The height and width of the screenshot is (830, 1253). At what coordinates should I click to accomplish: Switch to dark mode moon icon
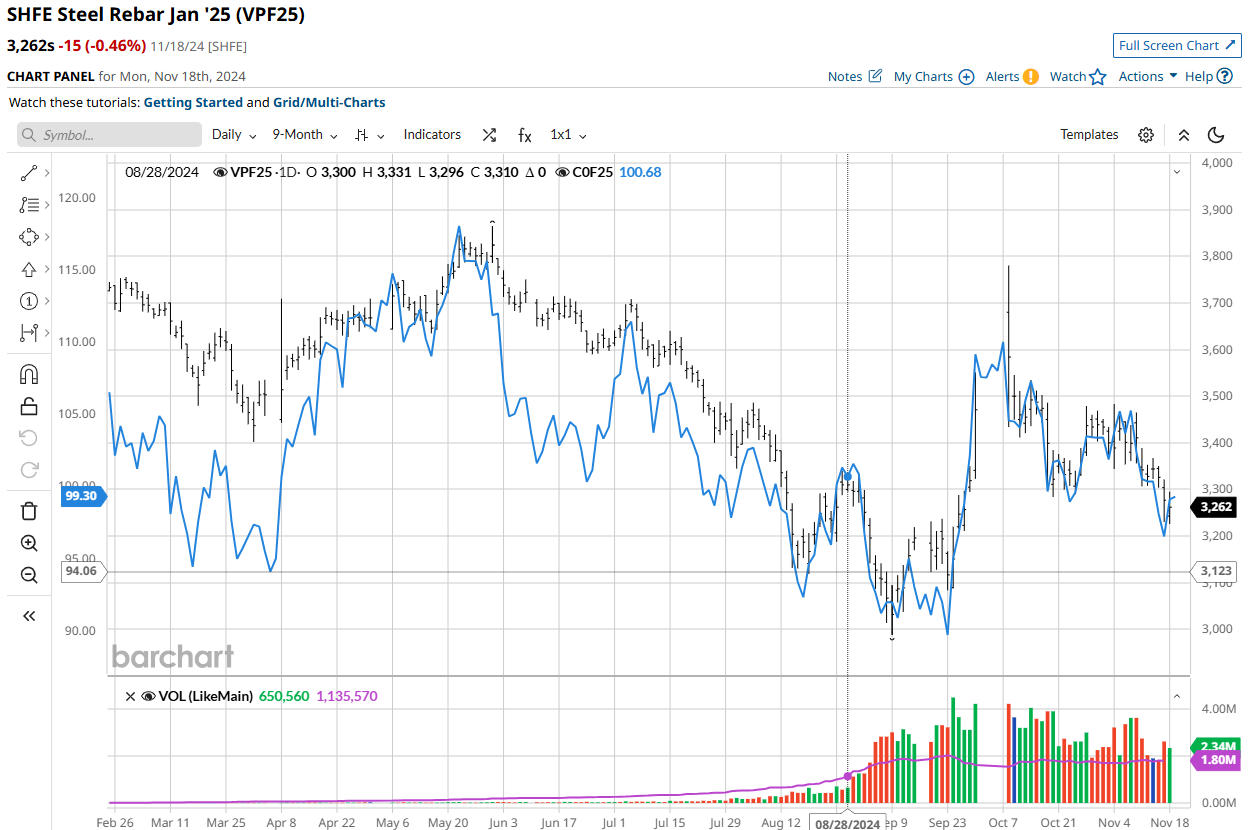1216,135
